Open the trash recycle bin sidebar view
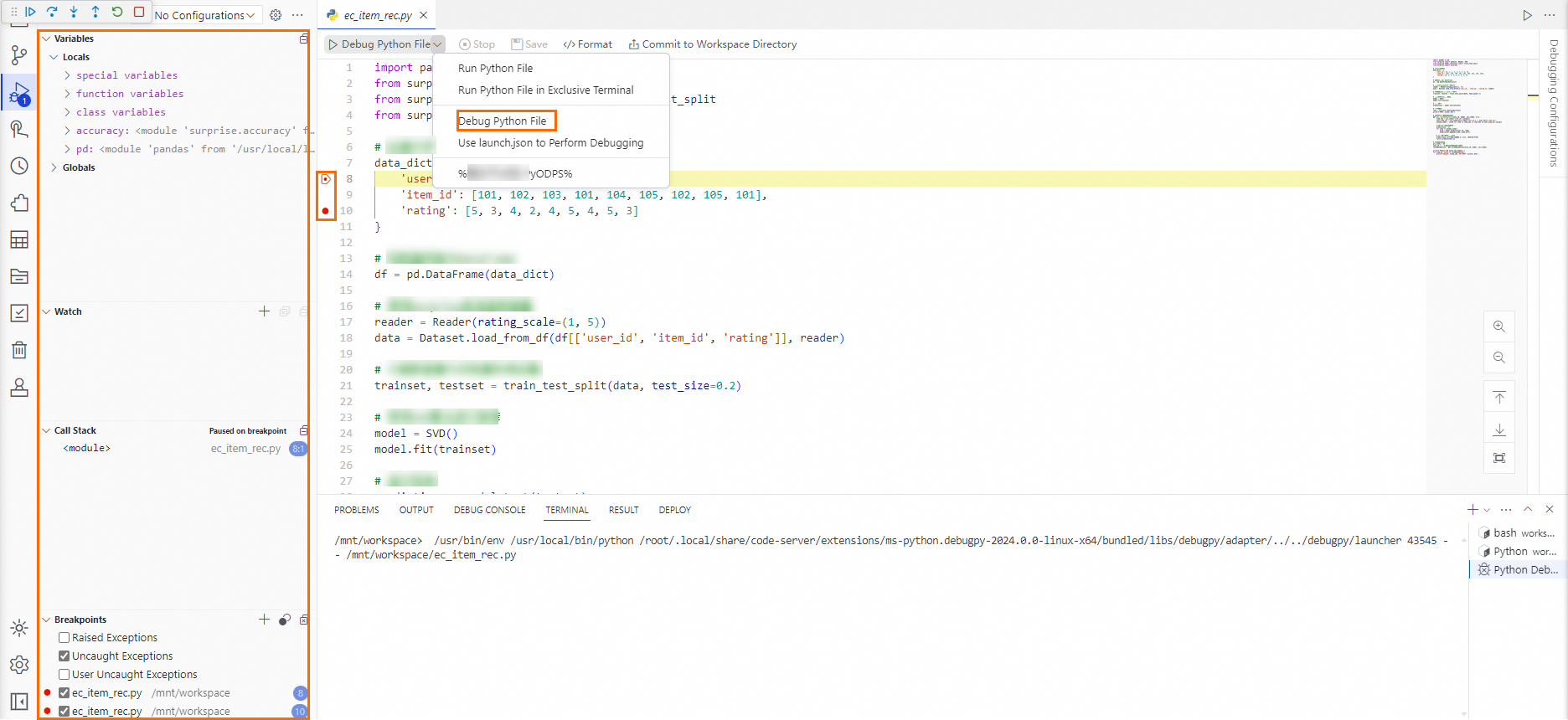1568x720 pixels. click(x=19, y=350)
